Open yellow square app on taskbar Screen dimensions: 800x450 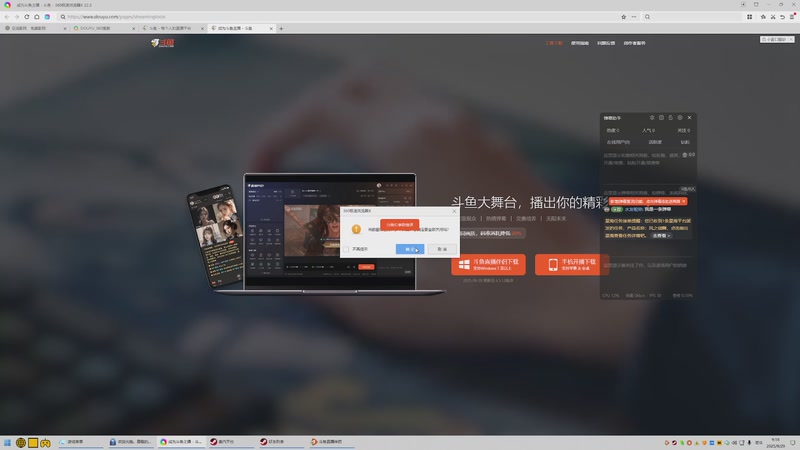[x=33, y=443]
